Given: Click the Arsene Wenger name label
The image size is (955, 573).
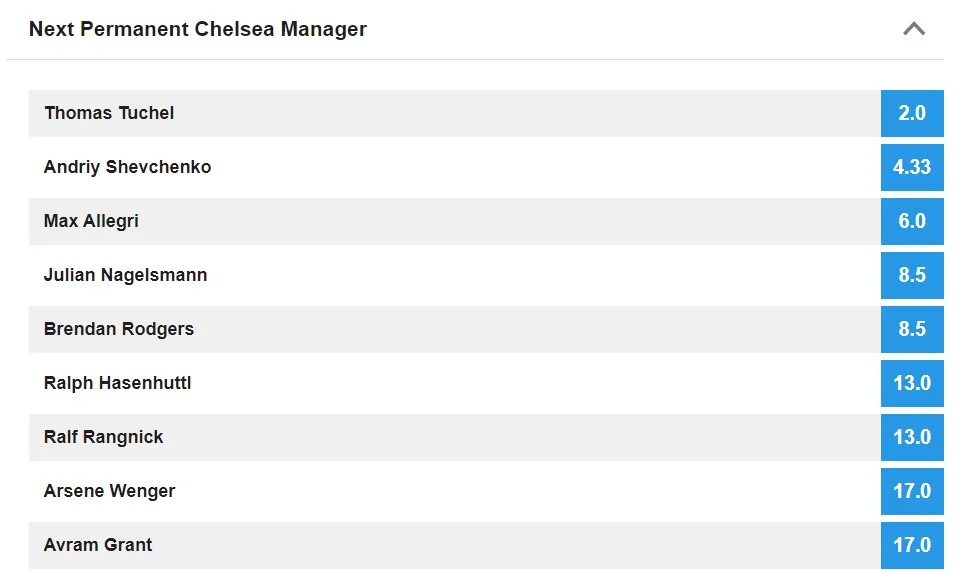Looking at the screenshot, I should pos(109,491).
